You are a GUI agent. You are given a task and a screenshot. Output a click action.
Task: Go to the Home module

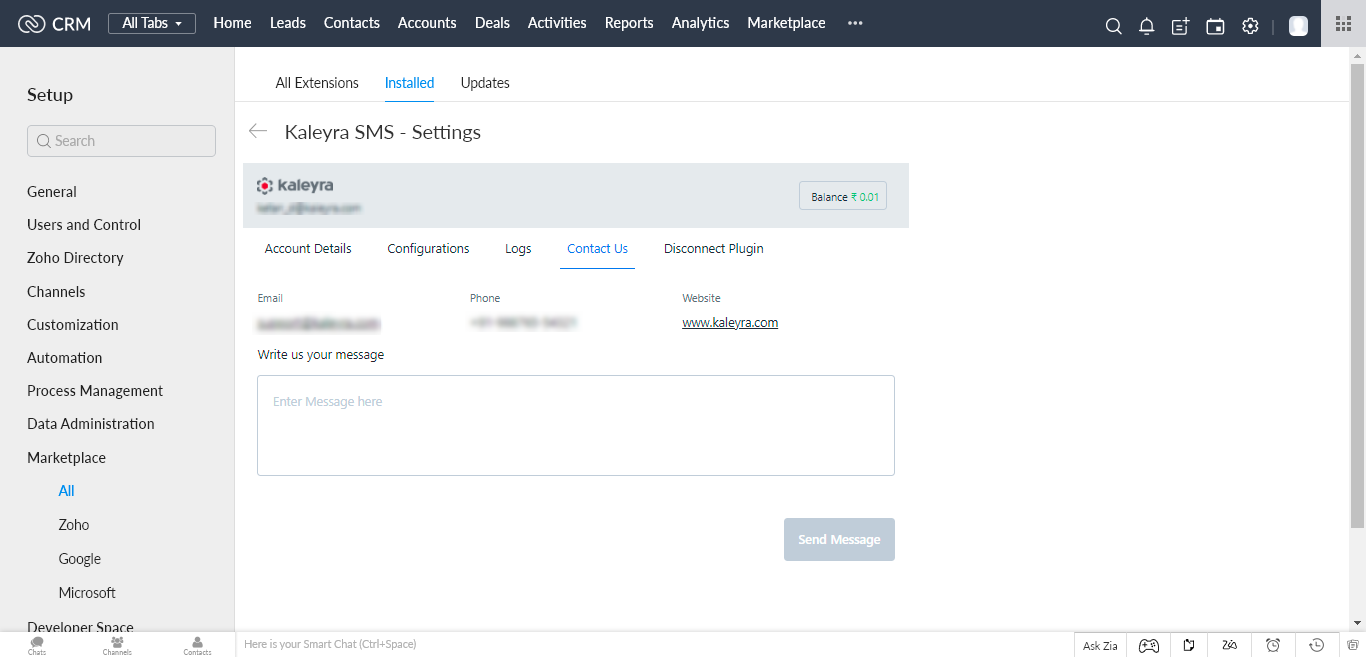point(232,23)
